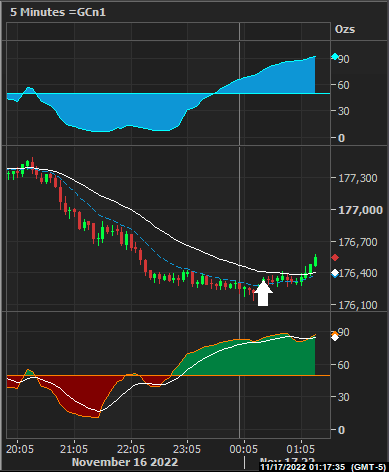Viewport: 389px width, 472px height.
Task: Select the "Ozs" unit label
Action: 345,29
